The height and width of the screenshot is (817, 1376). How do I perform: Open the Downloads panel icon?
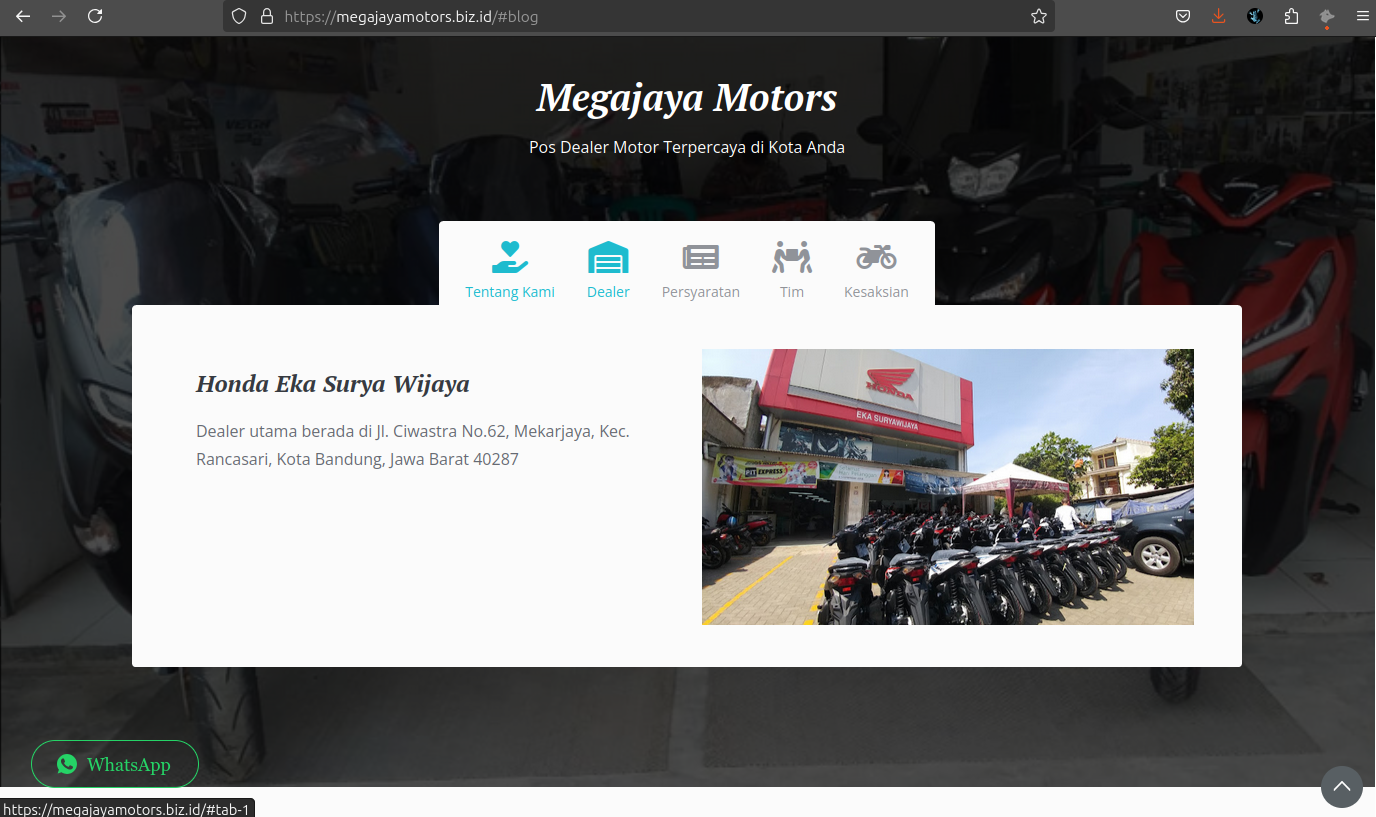1218,16
